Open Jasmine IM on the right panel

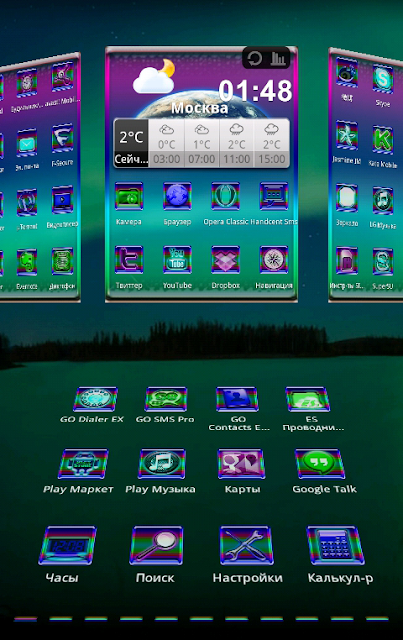coord(347,136)
